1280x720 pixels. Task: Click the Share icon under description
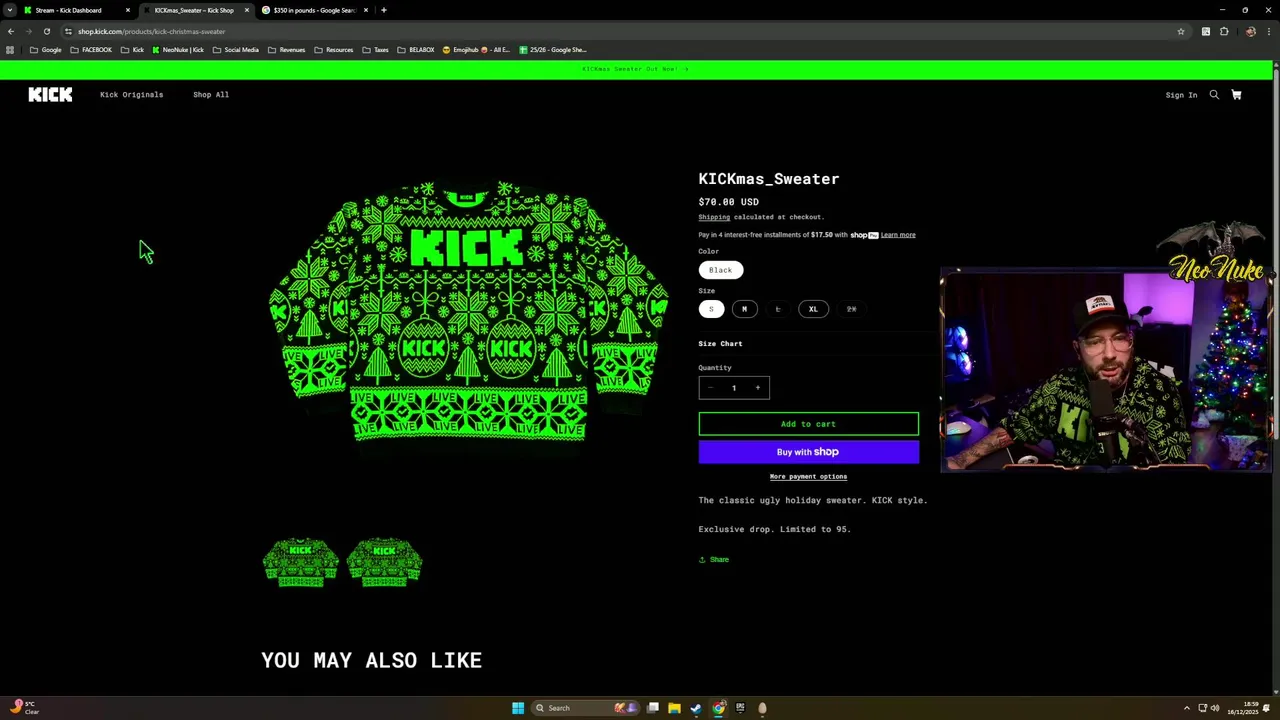702,560
